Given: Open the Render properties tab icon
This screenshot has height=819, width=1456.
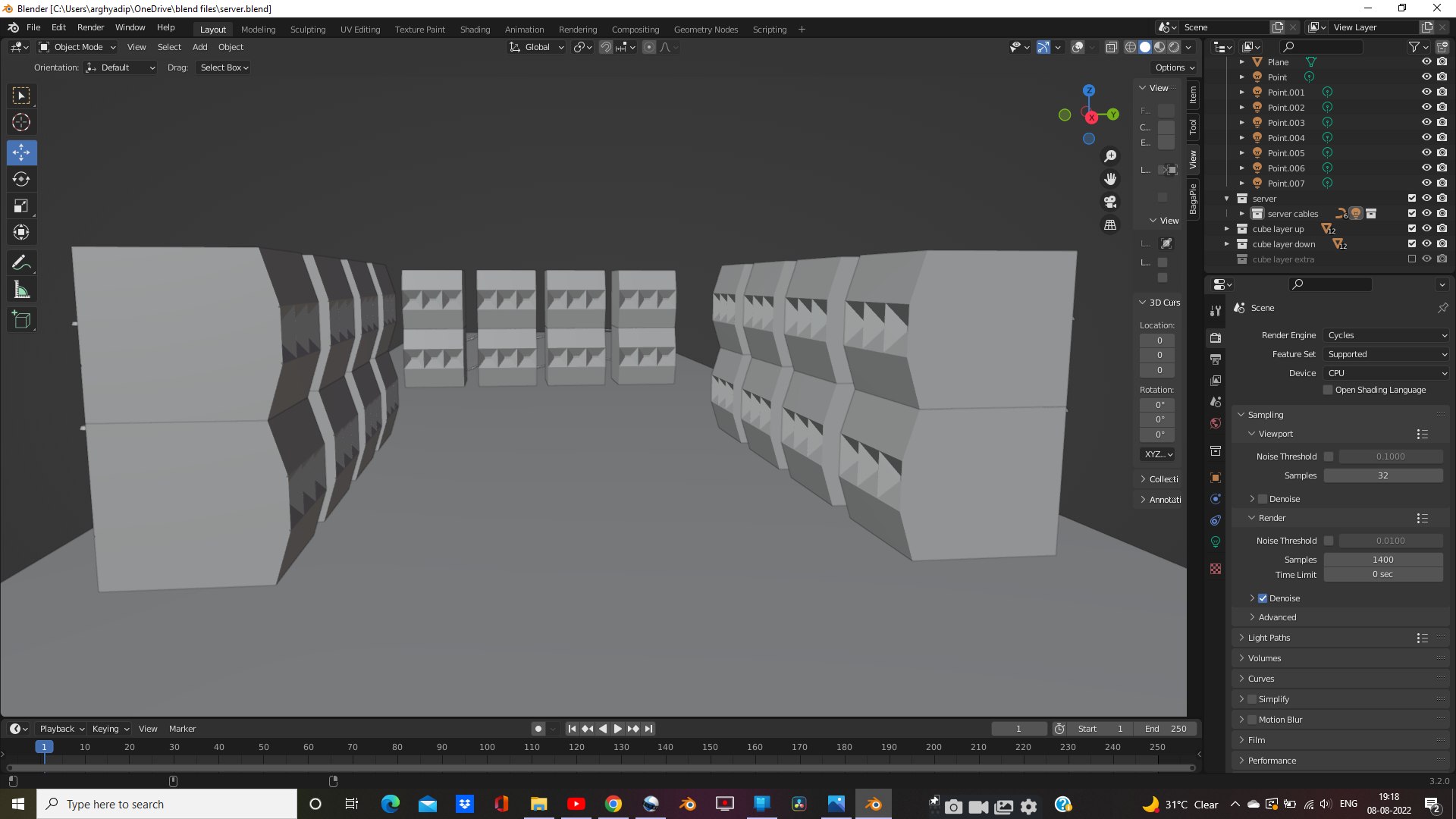Looking at the screenshot, I should (1216, 337).
